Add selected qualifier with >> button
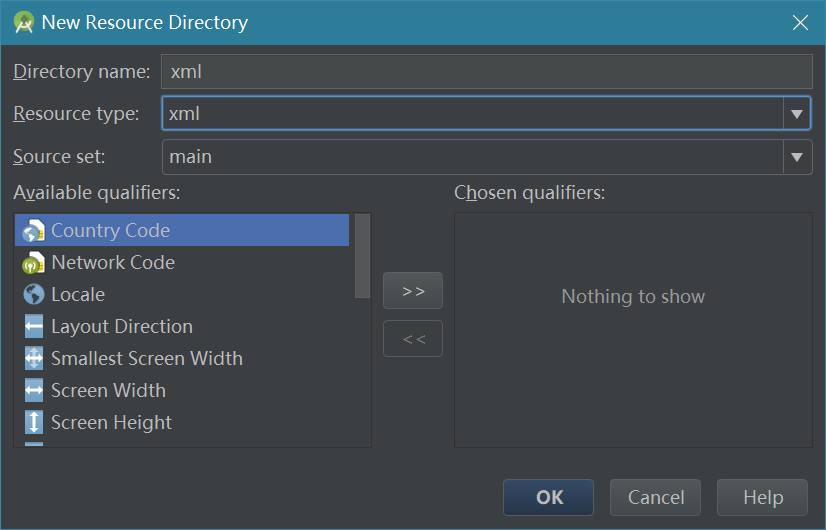826x530 pixels. [x=413, y=291]
